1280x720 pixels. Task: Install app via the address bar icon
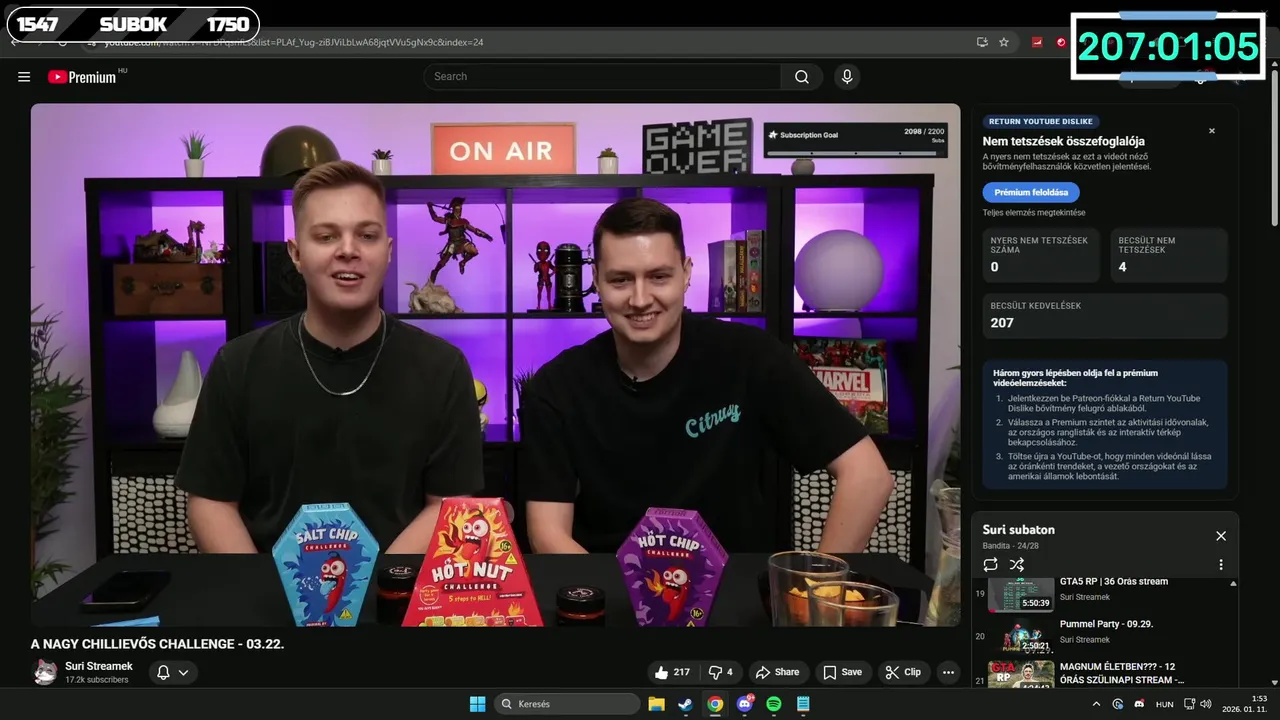coord(982,42)
